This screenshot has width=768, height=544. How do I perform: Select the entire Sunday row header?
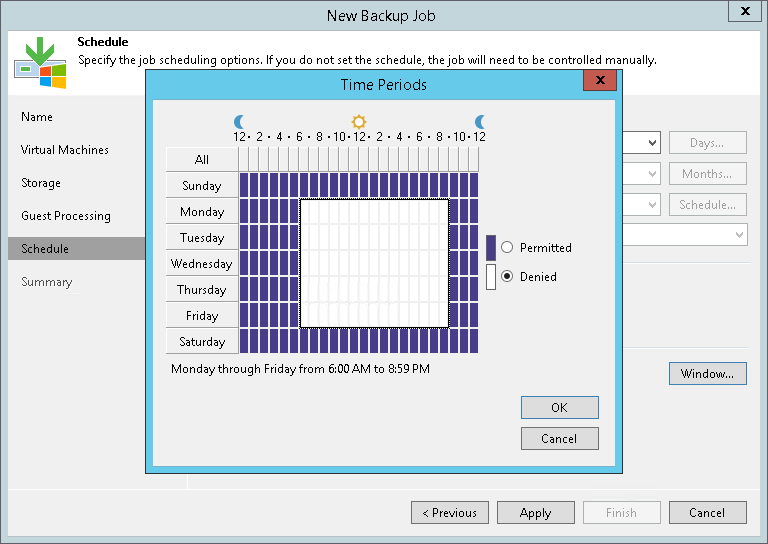pyautogui.click(x=202, y=186)
